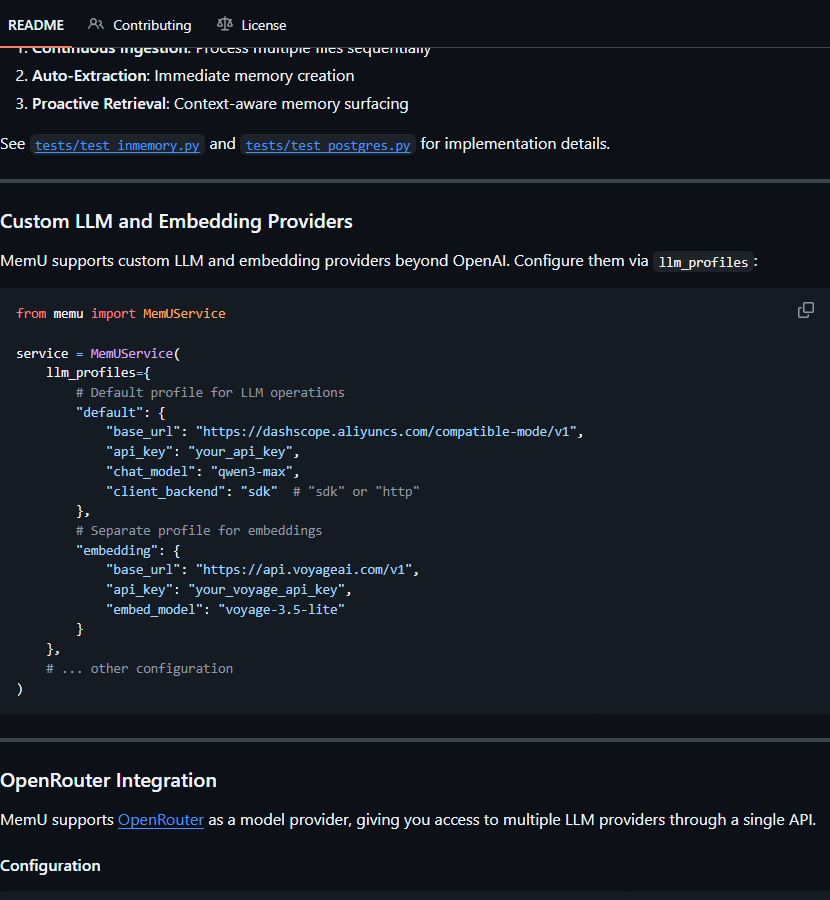Click the "# ... other configuration" comment
Screen dimensions: 830x900
click(x=139, y=669)
